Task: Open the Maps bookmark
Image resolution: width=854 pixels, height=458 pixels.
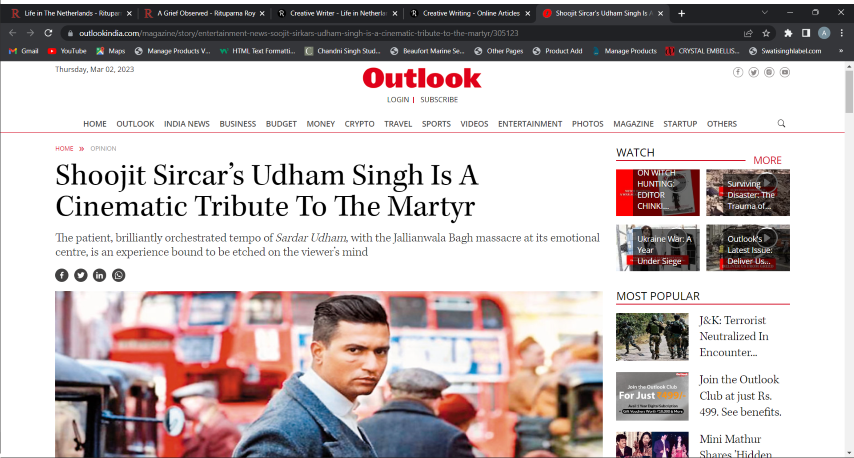Action: coord(111,51)
